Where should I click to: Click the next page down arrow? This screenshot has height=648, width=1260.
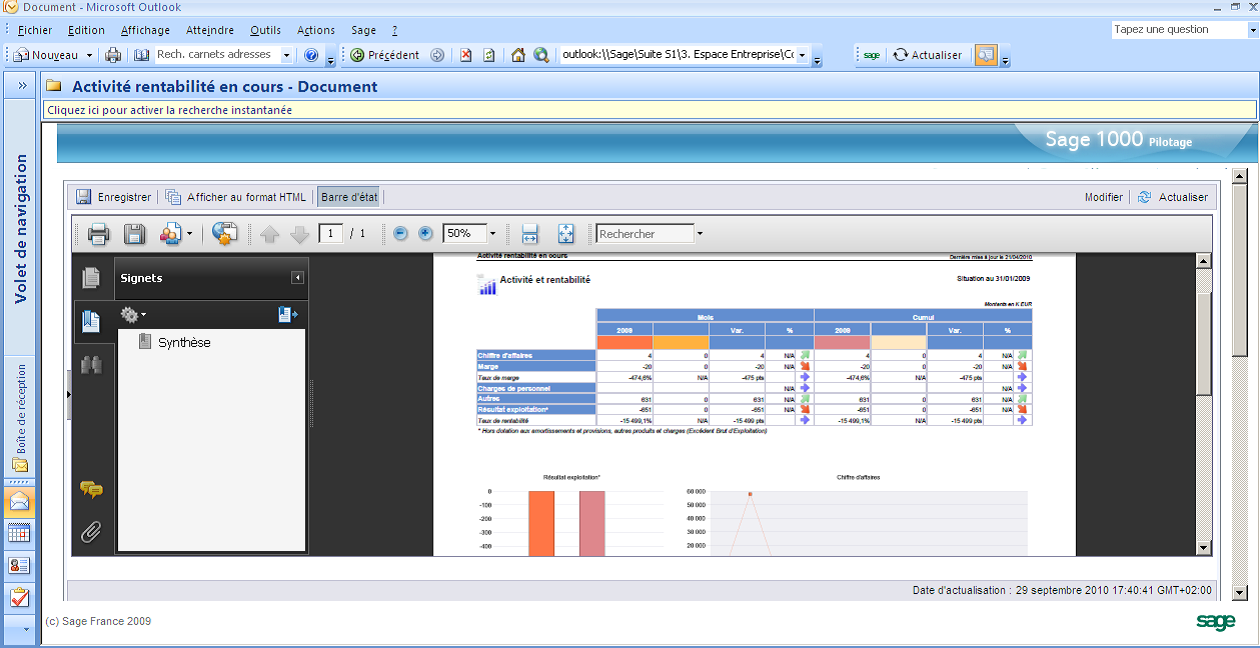click(x=300, y=234)
